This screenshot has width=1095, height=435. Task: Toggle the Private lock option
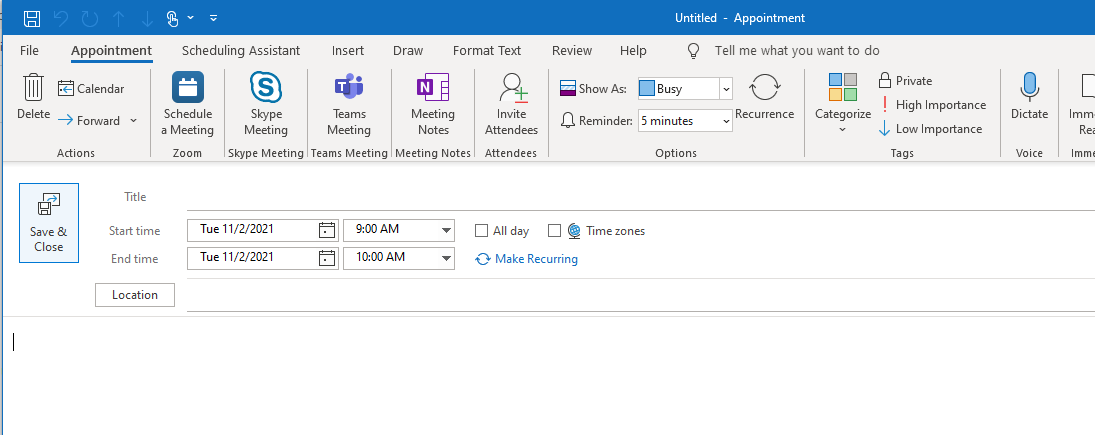tap(905, 80)
